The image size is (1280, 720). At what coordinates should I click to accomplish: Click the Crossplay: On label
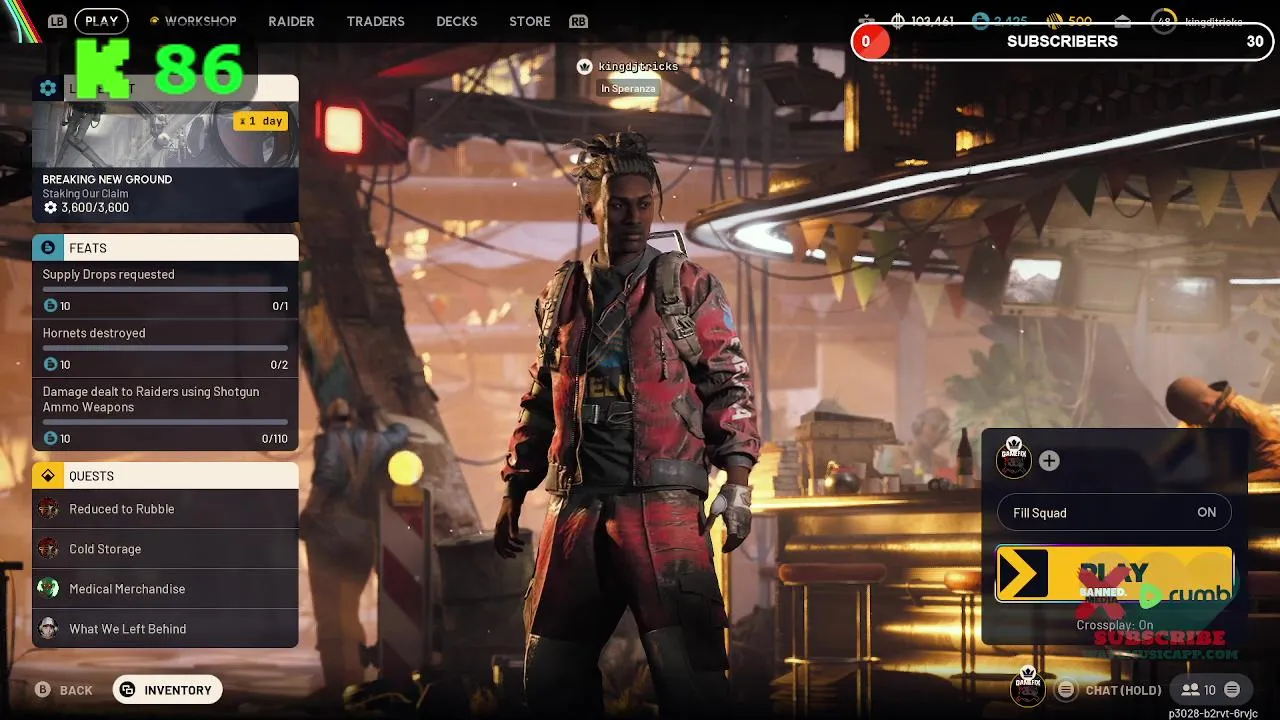1114,625
